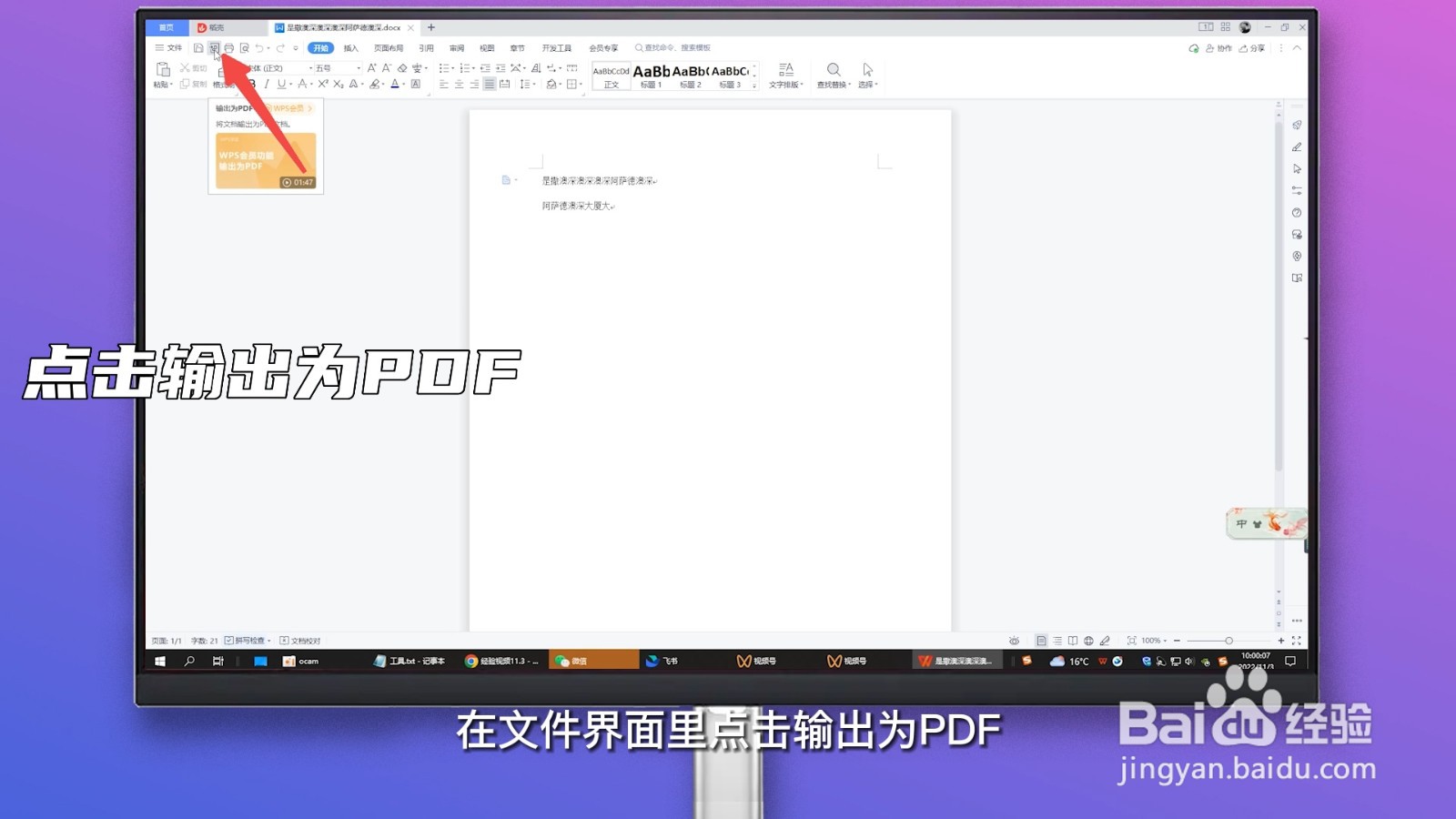Image resolution: width=1456 pixels, height=819 pixels.
Task: Open WeChat from the Windows taskbar
Action: 591,661
